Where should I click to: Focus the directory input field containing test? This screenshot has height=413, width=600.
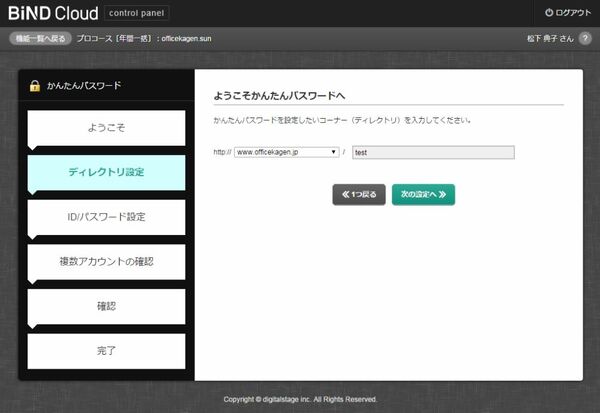point(433,152)
